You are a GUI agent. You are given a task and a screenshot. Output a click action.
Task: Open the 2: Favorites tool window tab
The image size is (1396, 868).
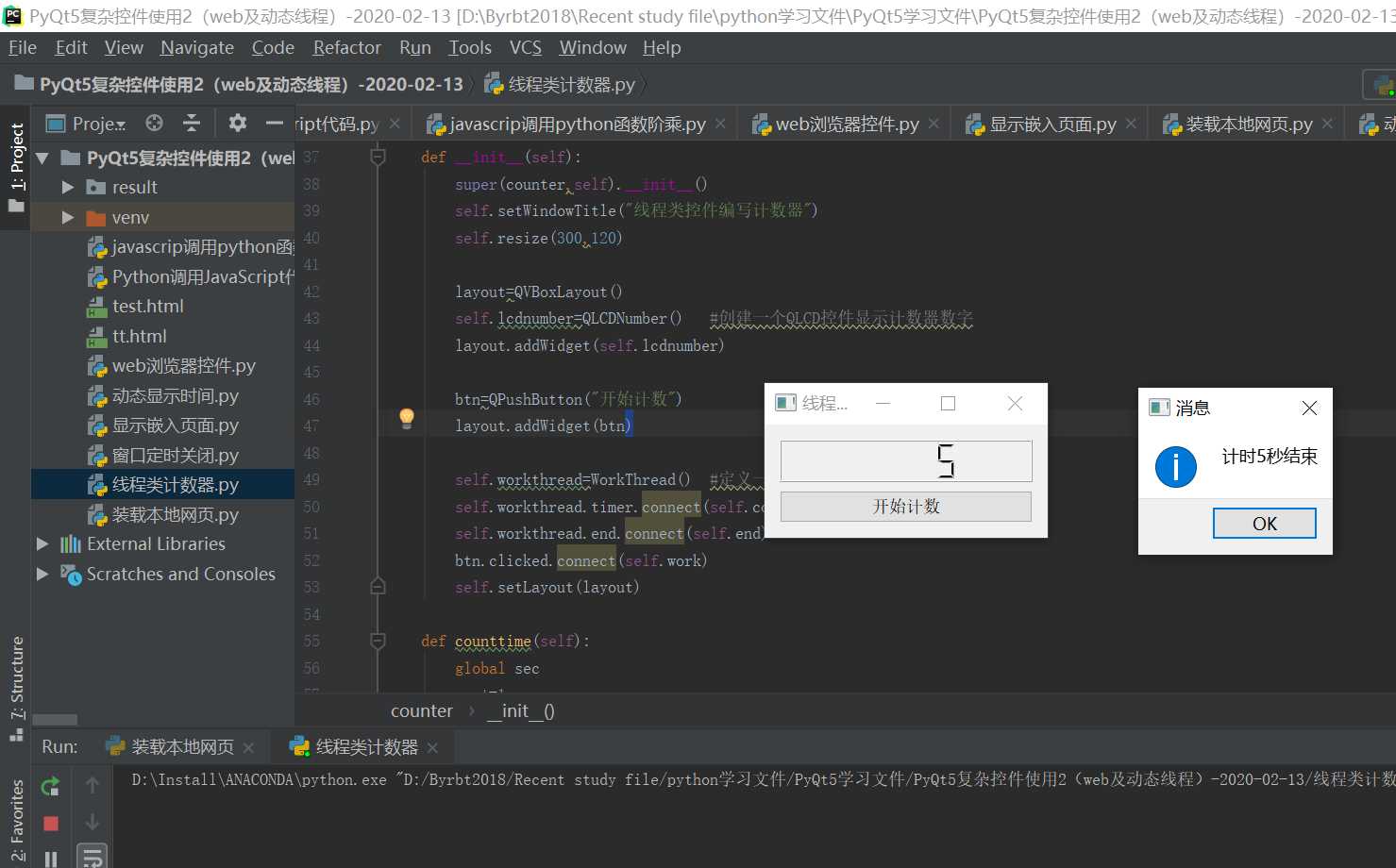[x=16, y=821]
